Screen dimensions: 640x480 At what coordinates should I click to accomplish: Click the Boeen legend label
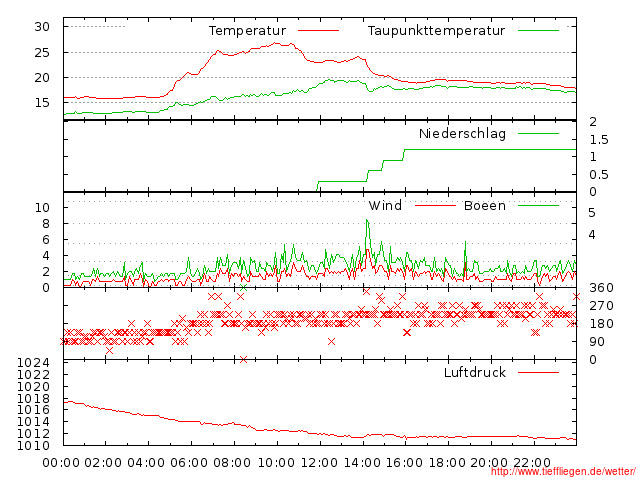[485, 205]
